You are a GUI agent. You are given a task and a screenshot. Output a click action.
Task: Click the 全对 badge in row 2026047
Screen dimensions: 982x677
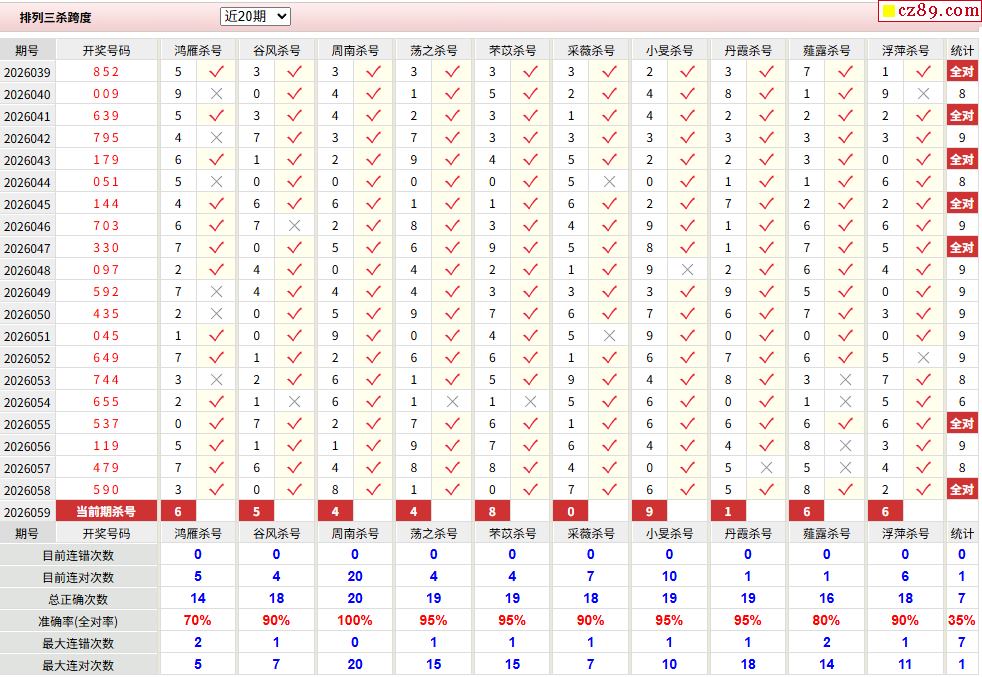(x=962, y=247)
